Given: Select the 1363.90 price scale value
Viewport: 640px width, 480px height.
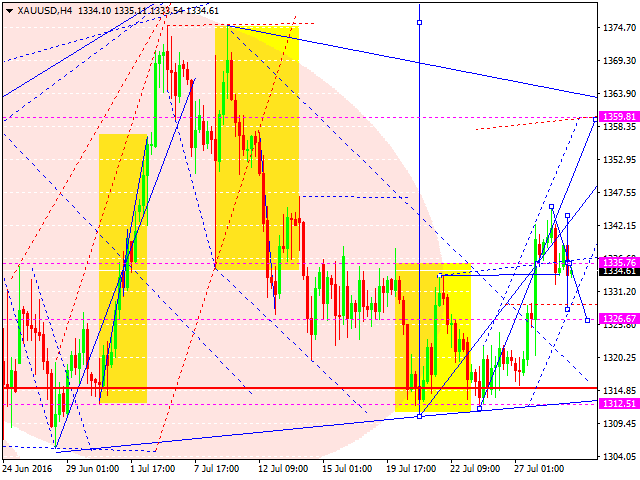Looking at the screenshot, I should click(x=620, y=93).
